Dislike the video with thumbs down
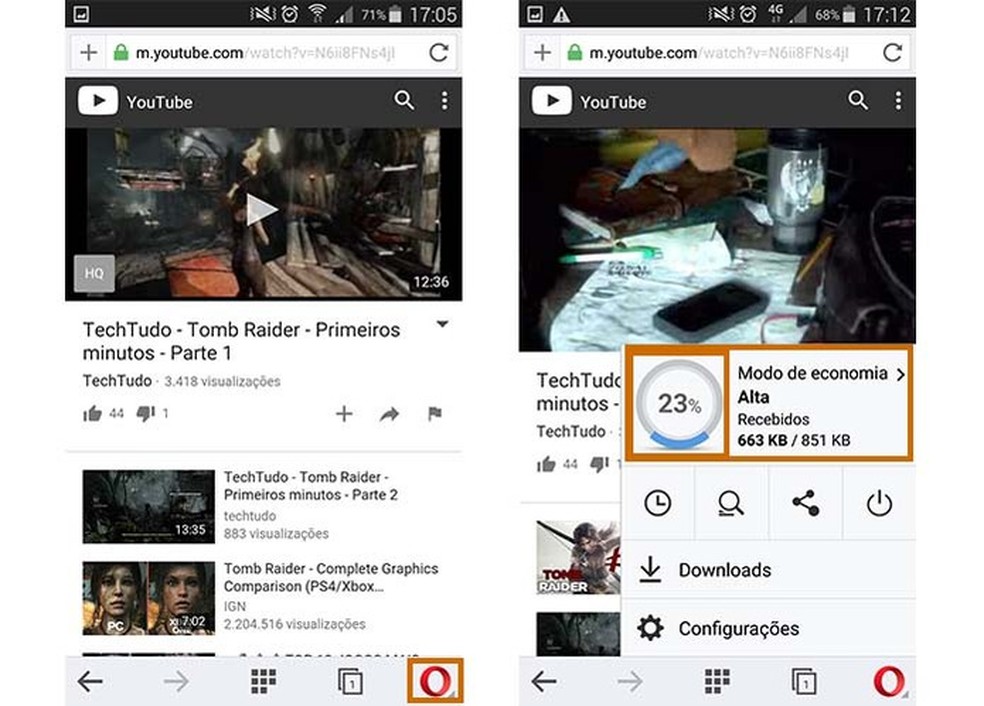The image size is (984, 706). click(x=145, y=413)
